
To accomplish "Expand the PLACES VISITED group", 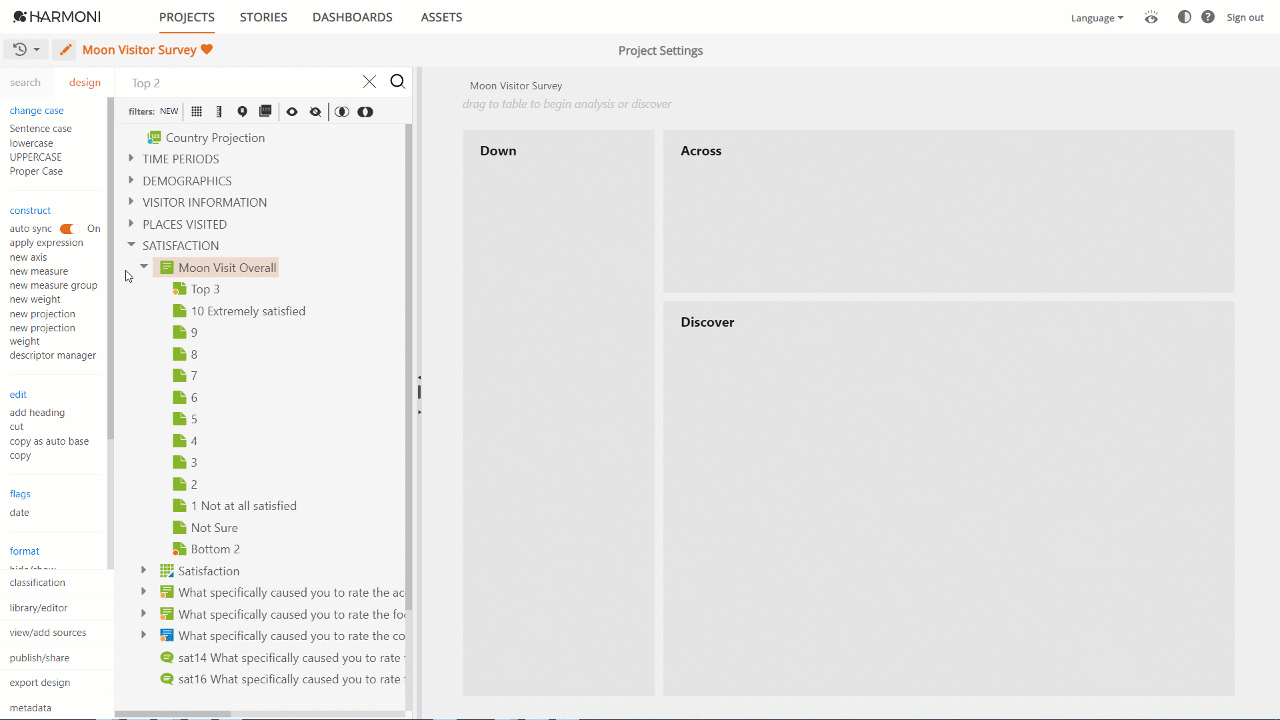I will [131, 223].
